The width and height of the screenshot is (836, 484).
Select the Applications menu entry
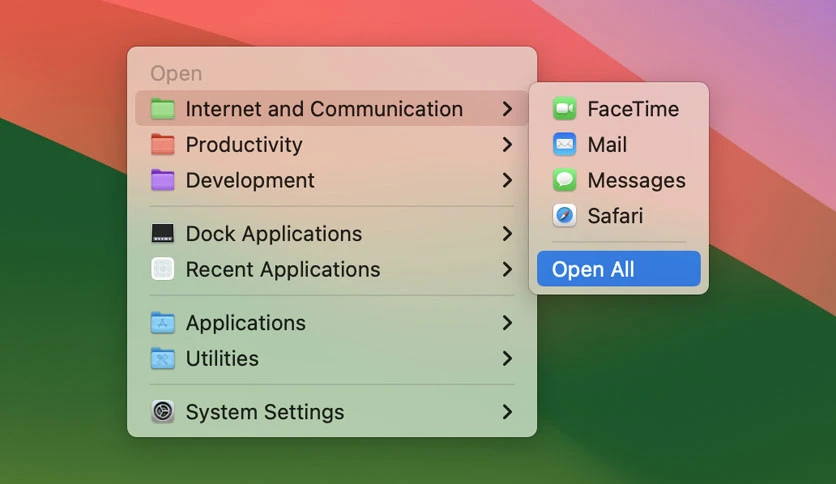[x=332, y=322]
